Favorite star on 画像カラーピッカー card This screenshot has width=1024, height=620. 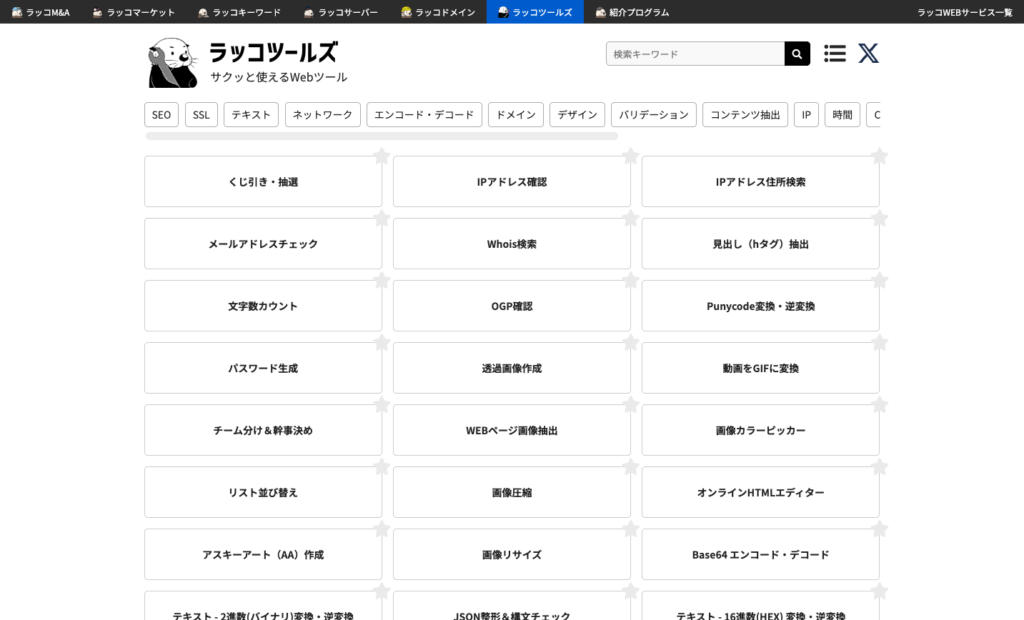click(879, 404)
